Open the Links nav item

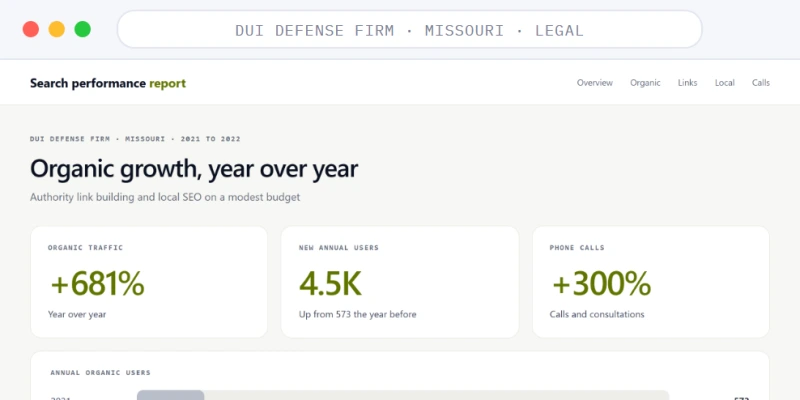click(x=687, y=83)
